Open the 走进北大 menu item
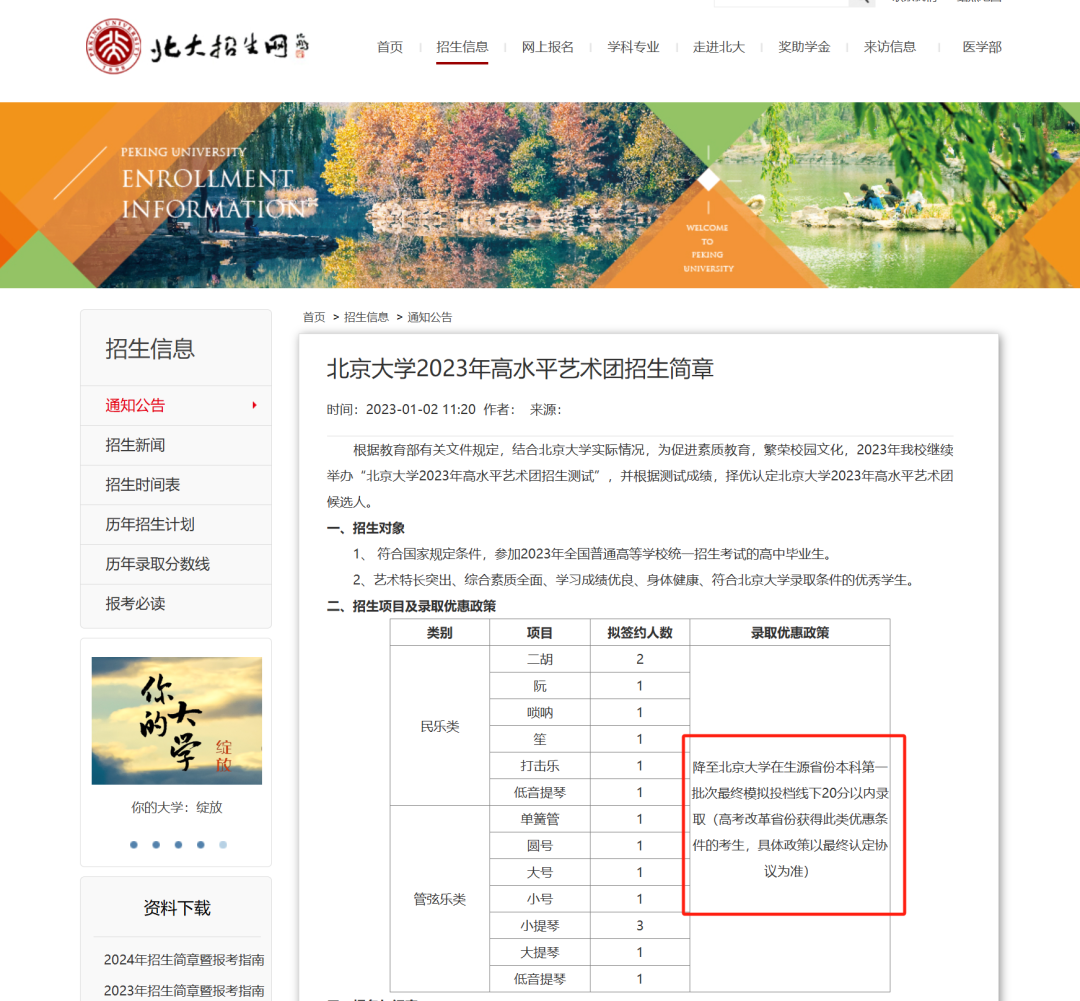The height and width of the screenshot is (1001, 1080). click(718, 47)
